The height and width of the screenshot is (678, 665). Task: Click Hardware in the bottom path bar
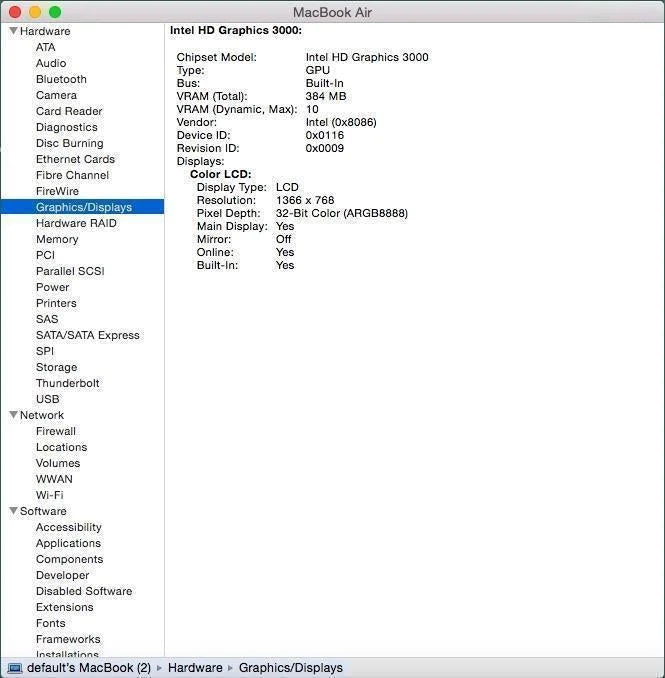click(195, 667)
